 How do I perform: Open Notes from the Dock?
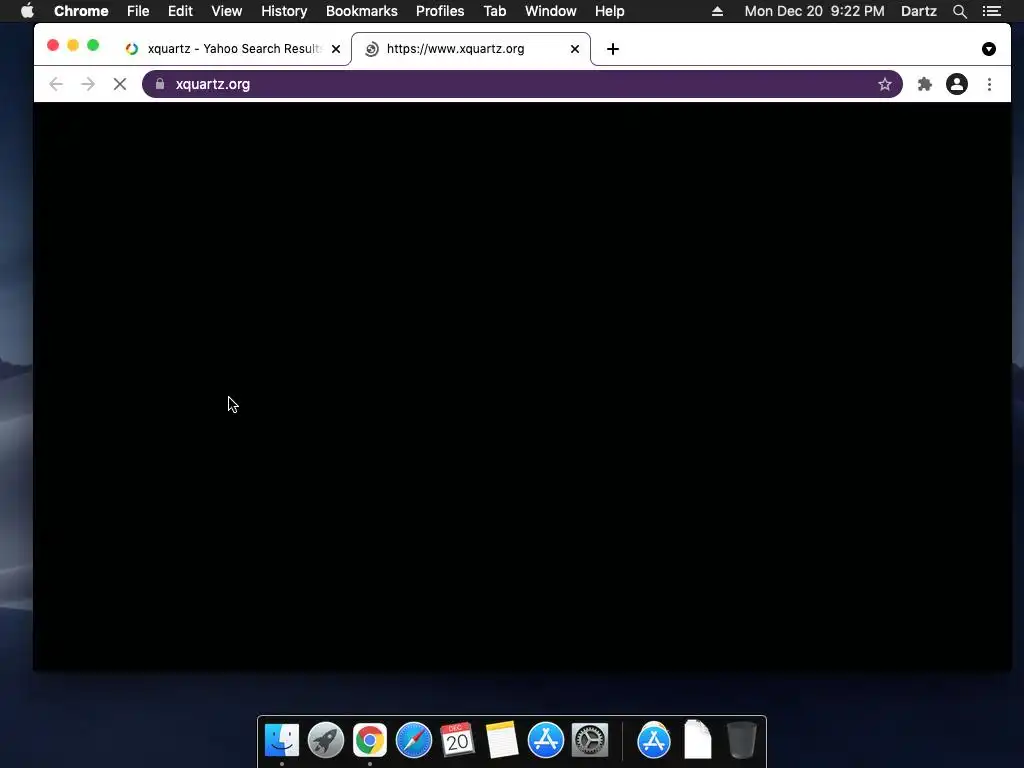[x=502, y=740]
